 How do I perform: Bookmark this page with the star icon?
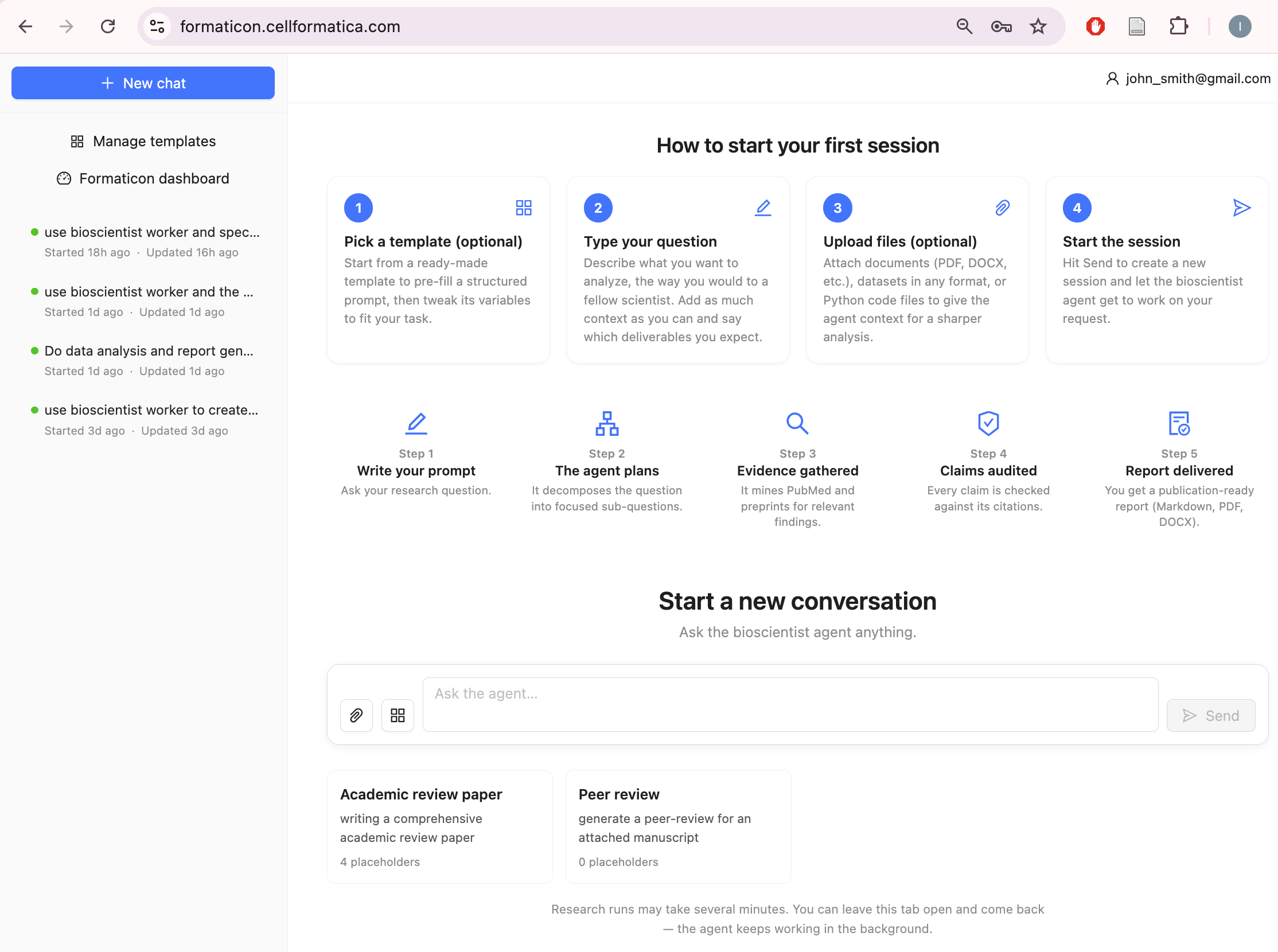[1038, 26]
